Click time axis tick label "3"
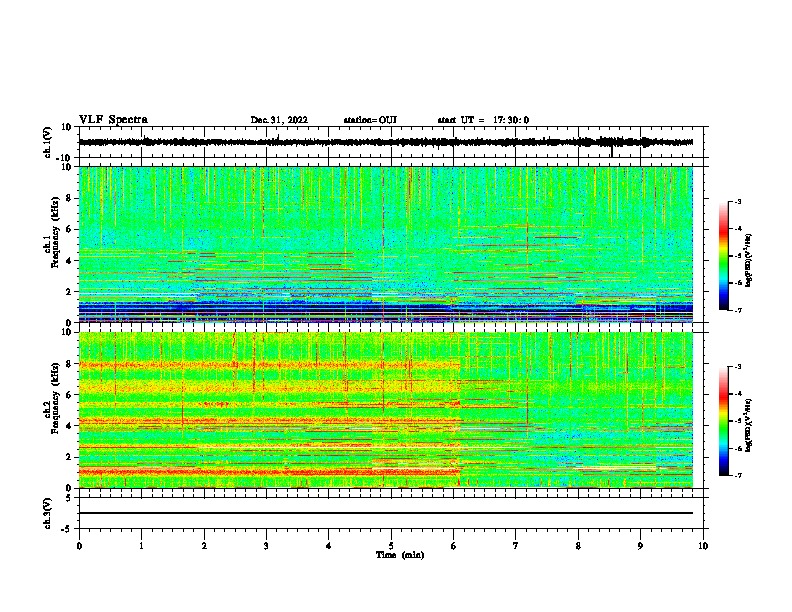Viewport: 792px width, 612px height. 267,546
